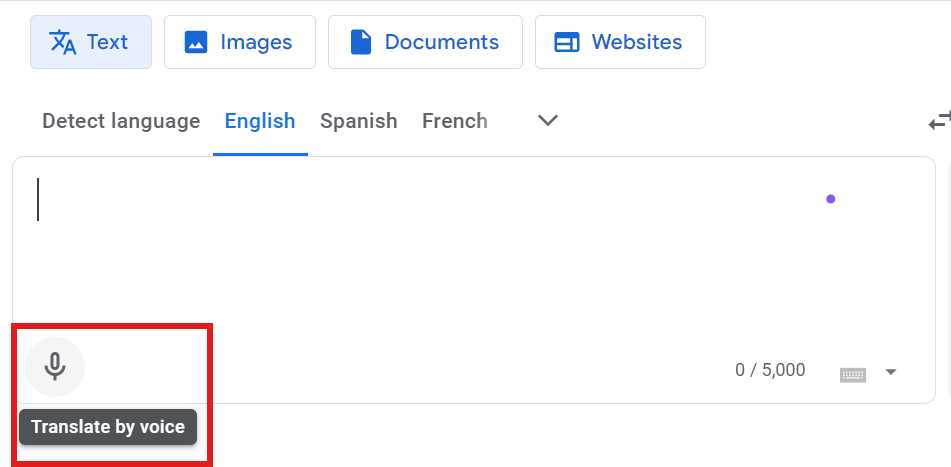
Task: Swap source and target languages
Action: [939, 122]
